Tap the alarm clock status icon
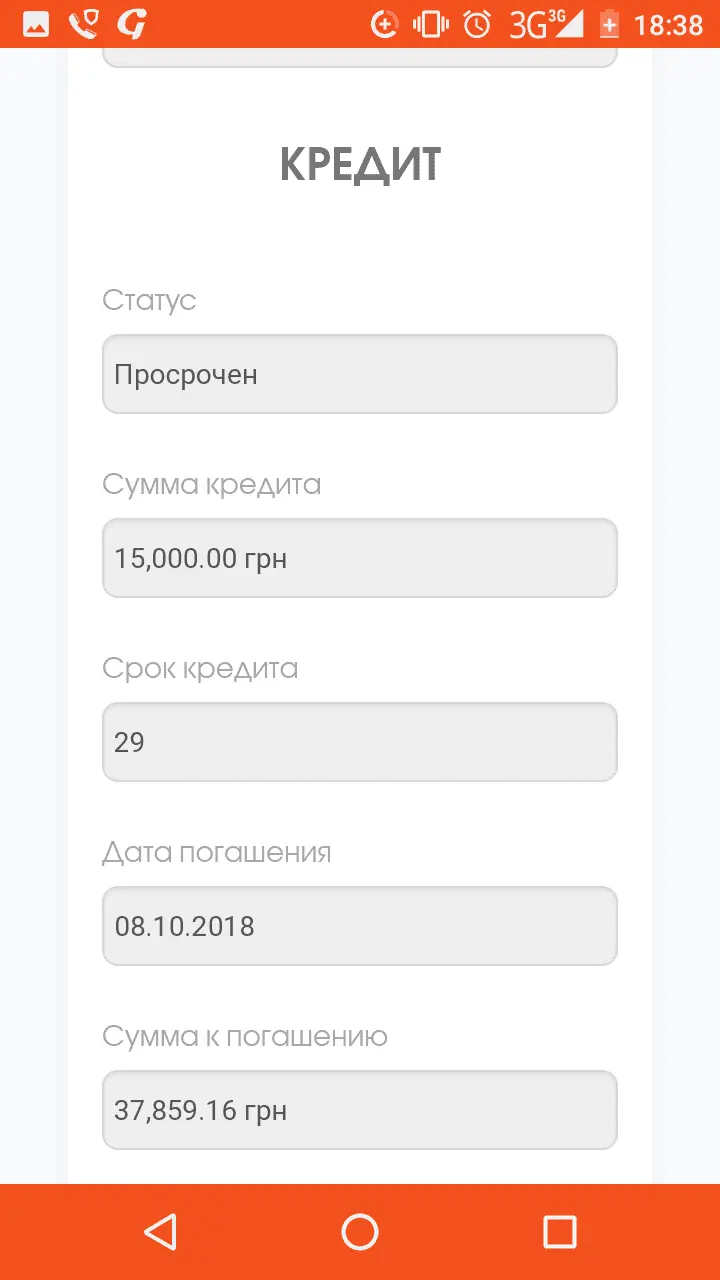The image size is (720, 1280). pos(478,24)
